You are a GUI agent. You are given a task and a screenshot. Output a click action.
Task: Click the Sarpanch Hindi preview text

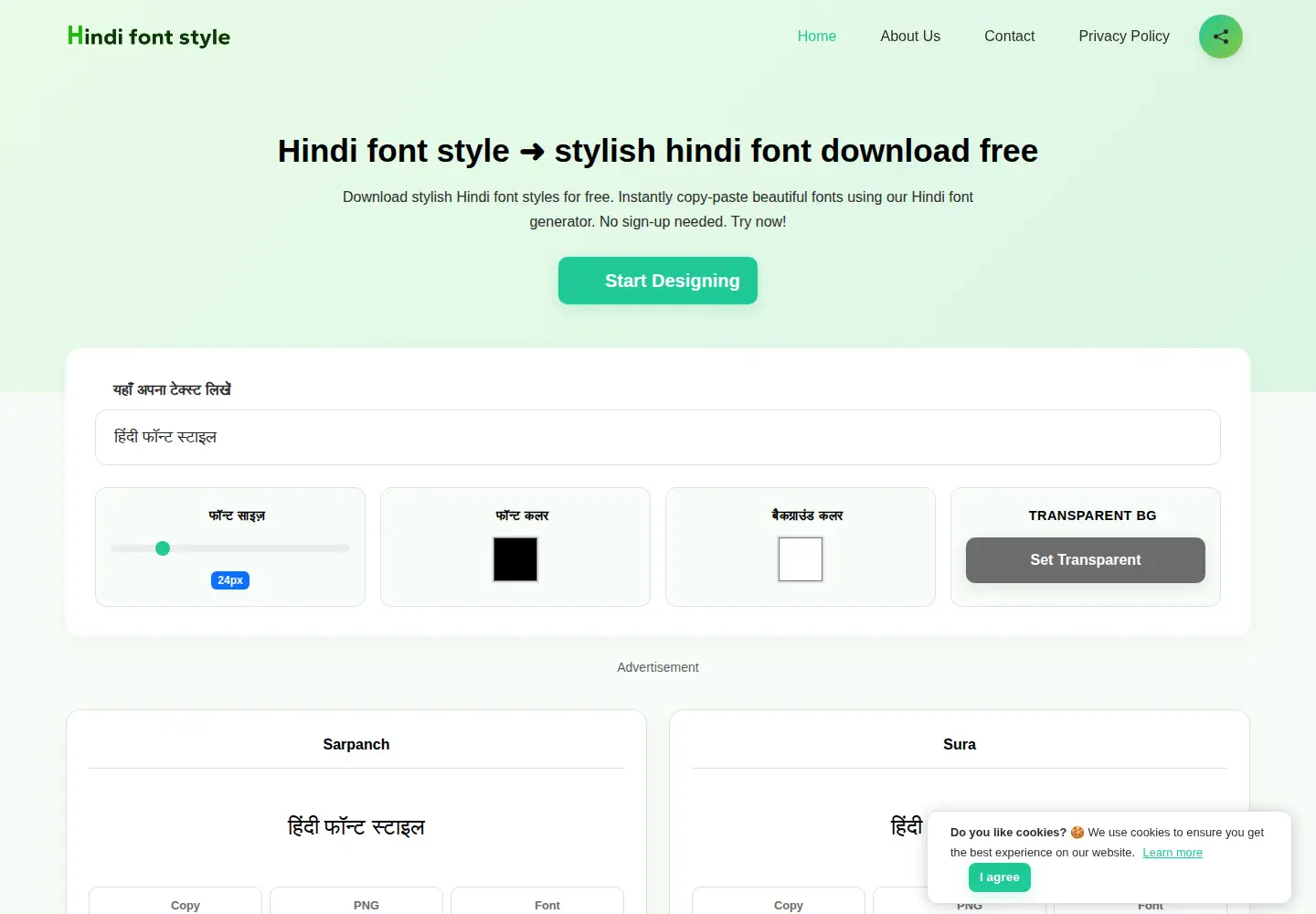tap(356, 827)
